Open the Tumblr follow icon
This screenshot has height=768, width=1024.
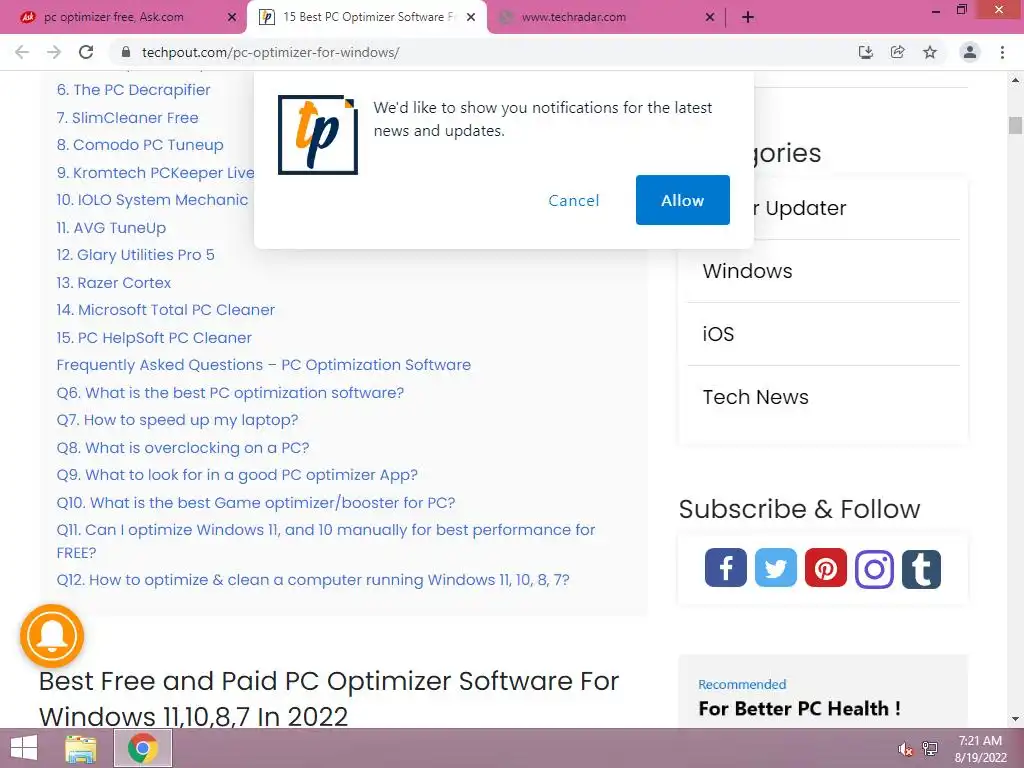coord(921,569)
